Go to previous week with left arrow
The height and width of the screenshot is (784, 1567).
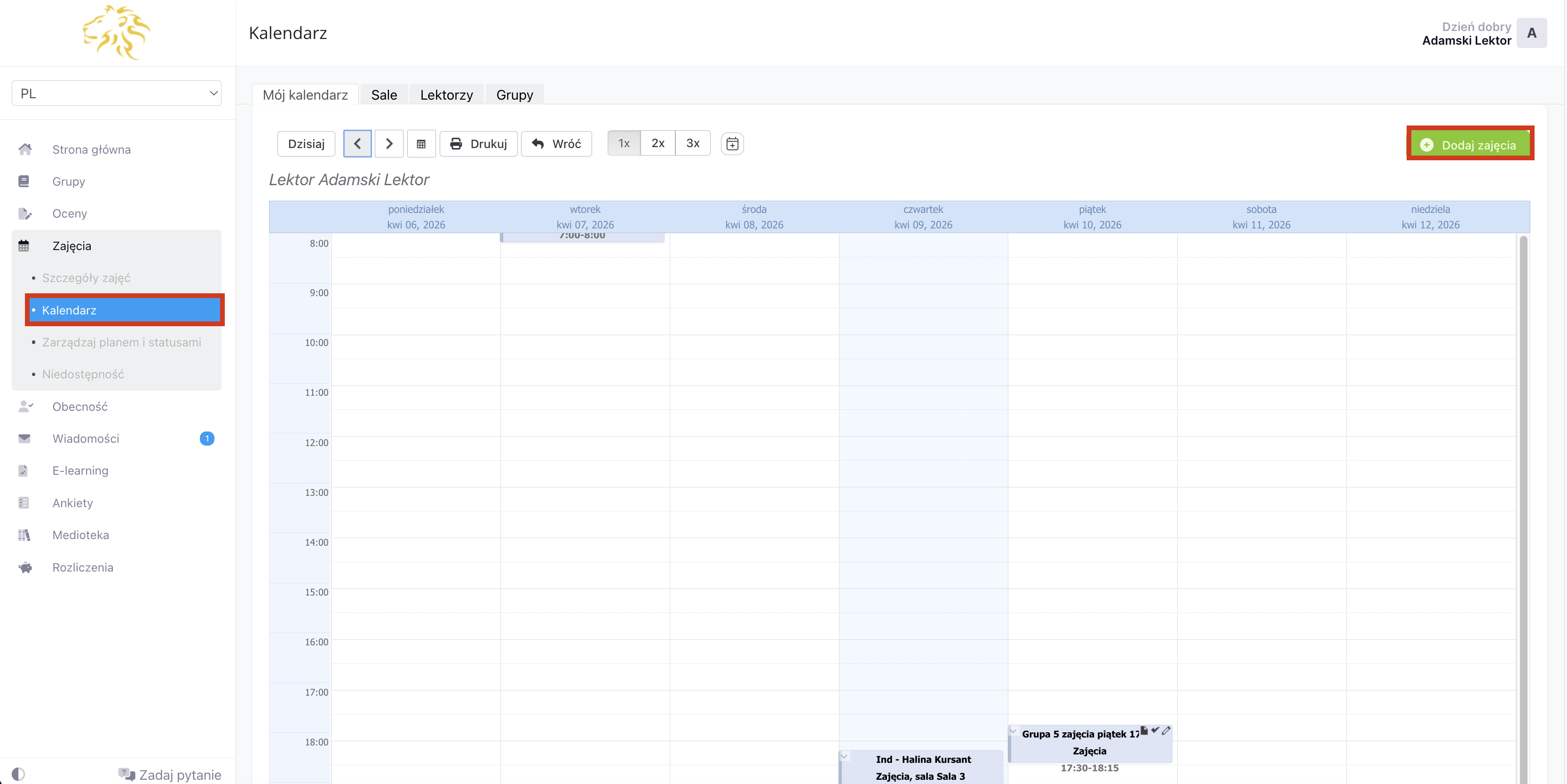coord(357,144)
